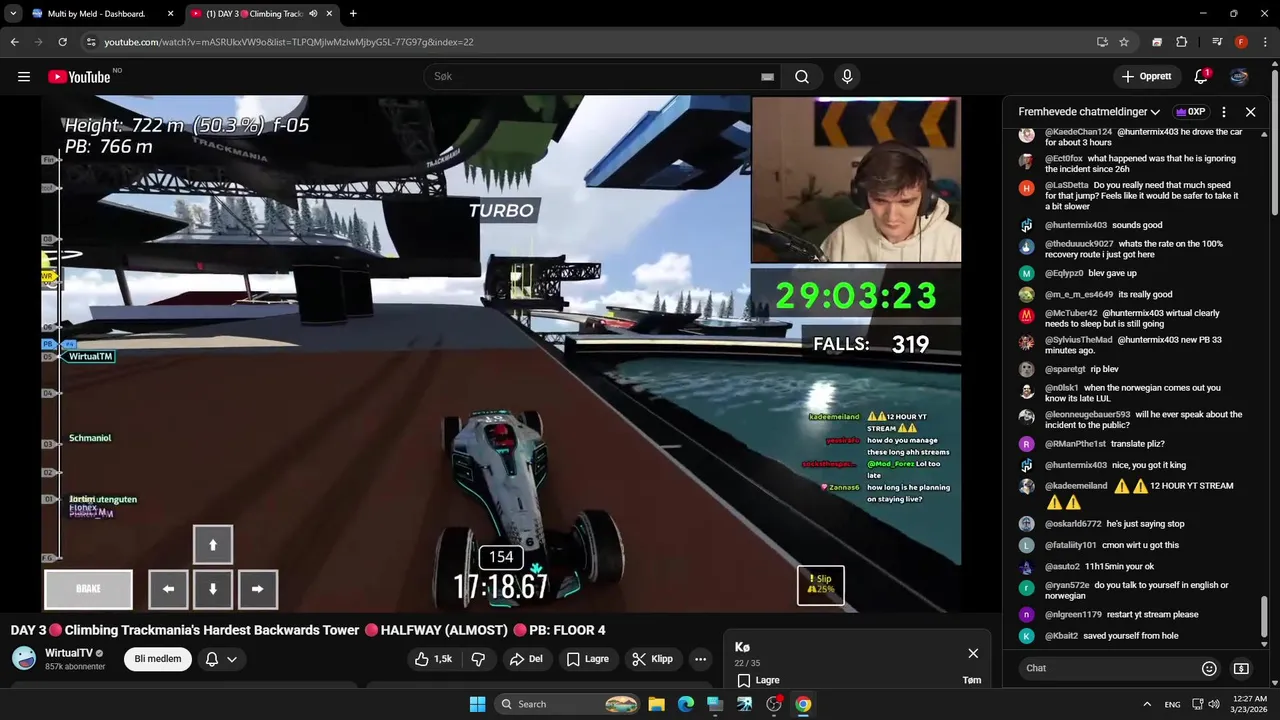This screenshot has width=1280, height=720.
Task: Open the on-screen keyboard icon in search
Action: point(767,77)
